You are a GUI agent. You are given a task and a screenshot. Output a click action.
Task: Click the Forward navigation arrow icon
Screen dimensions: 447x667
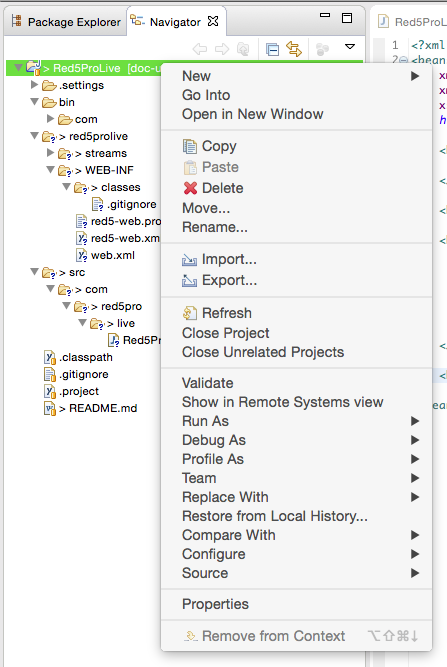point(222,49)
